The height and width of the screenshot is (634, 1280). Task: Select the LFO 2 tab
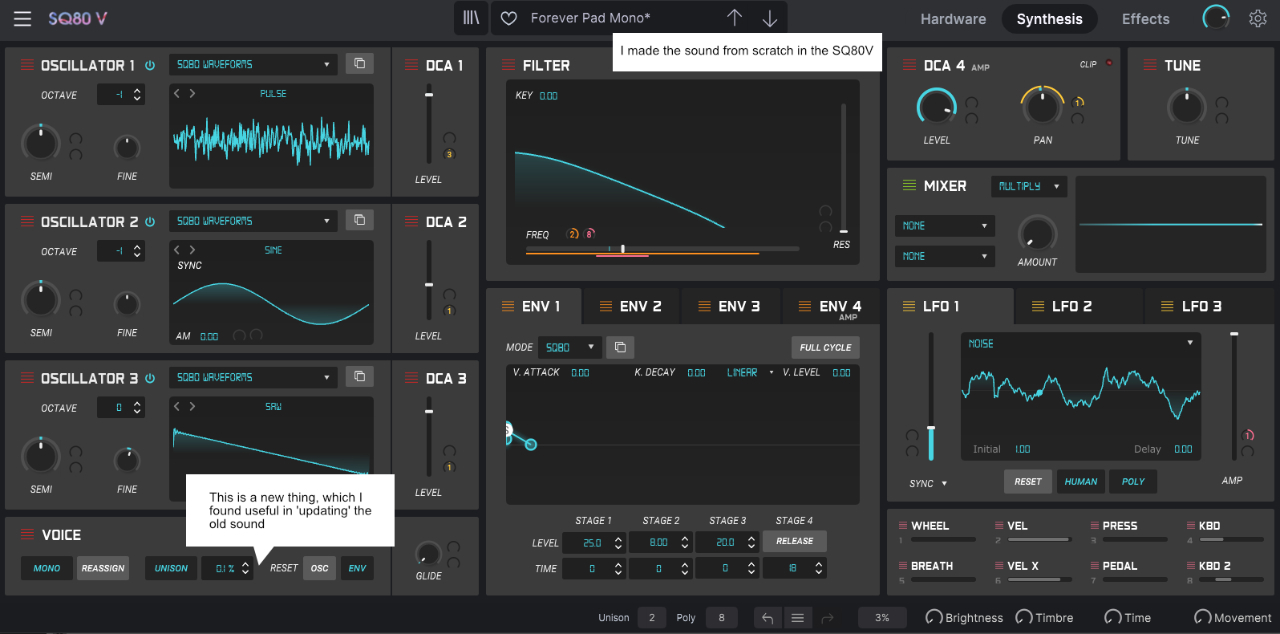point(1079,306)
